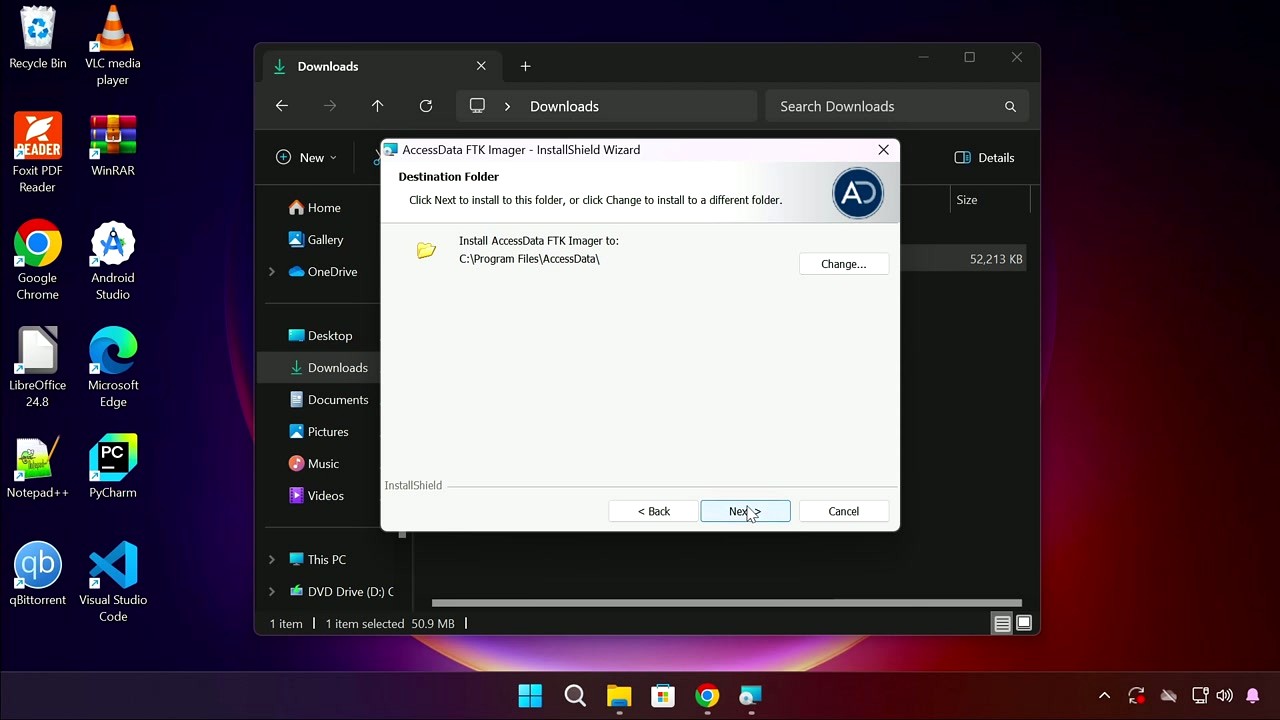Viewport: 1280px width, 720px height.
Task: Open WinRAR from the desktop
Action: (x=112, y=138)
